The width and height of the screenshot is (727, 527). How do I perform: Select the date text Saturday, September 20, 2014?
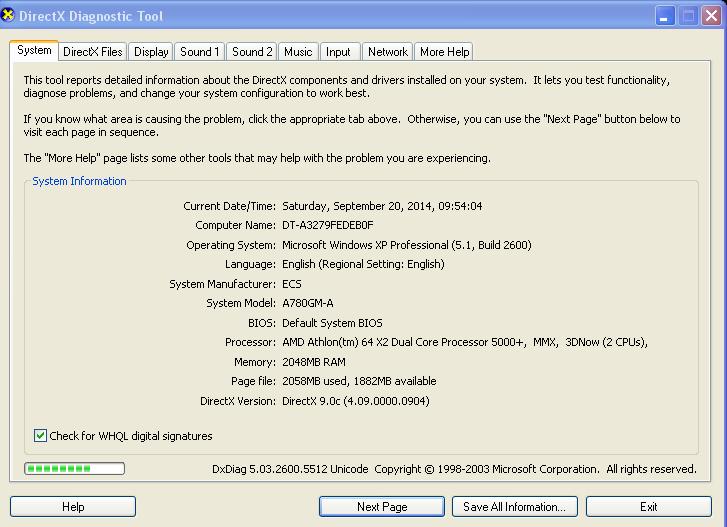tap(357, 206)
